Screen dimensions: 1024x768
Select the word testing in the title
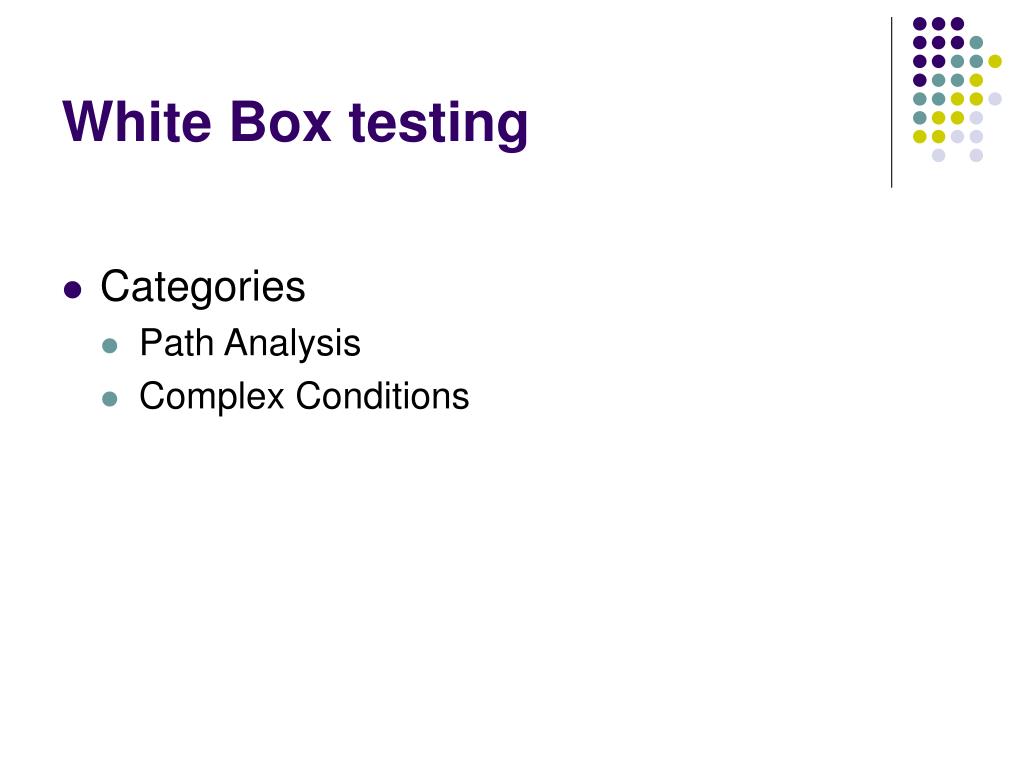point(439,124)
